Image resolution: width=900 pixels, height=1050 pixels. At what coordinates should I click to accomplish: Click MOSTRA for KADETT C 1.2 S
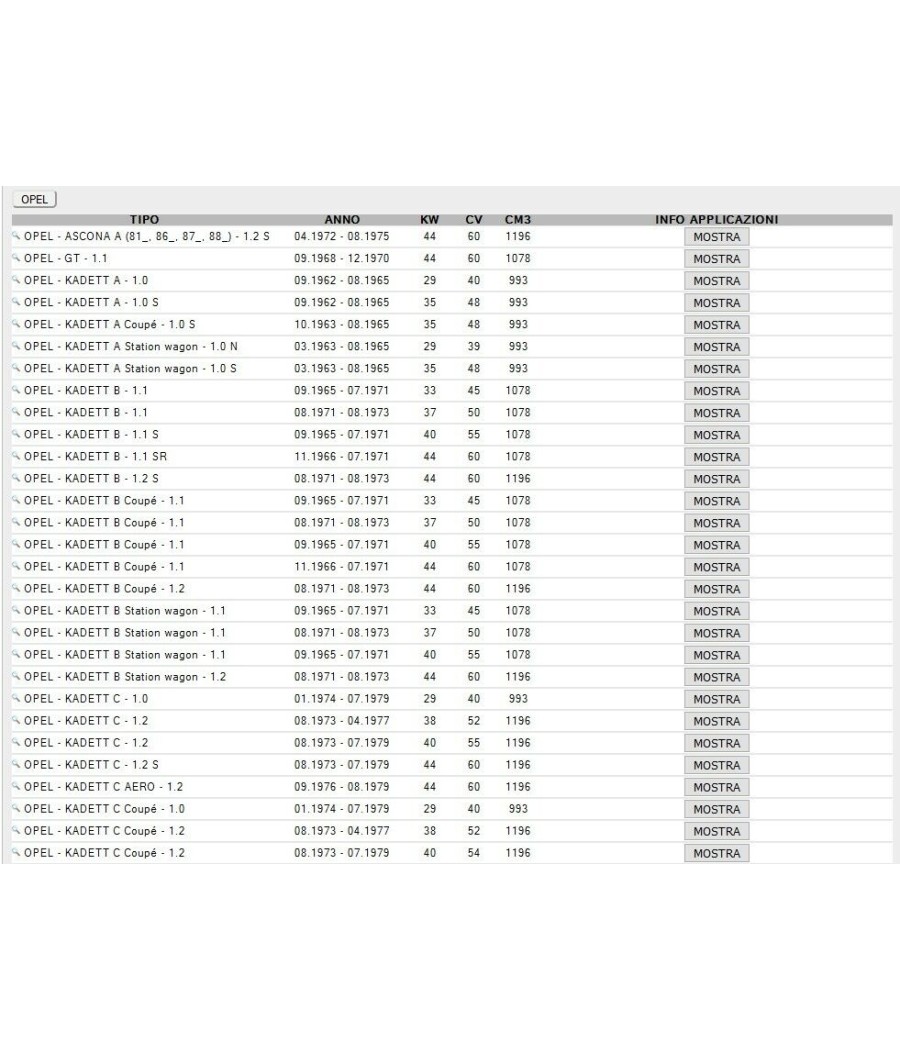tap(717, 765)
